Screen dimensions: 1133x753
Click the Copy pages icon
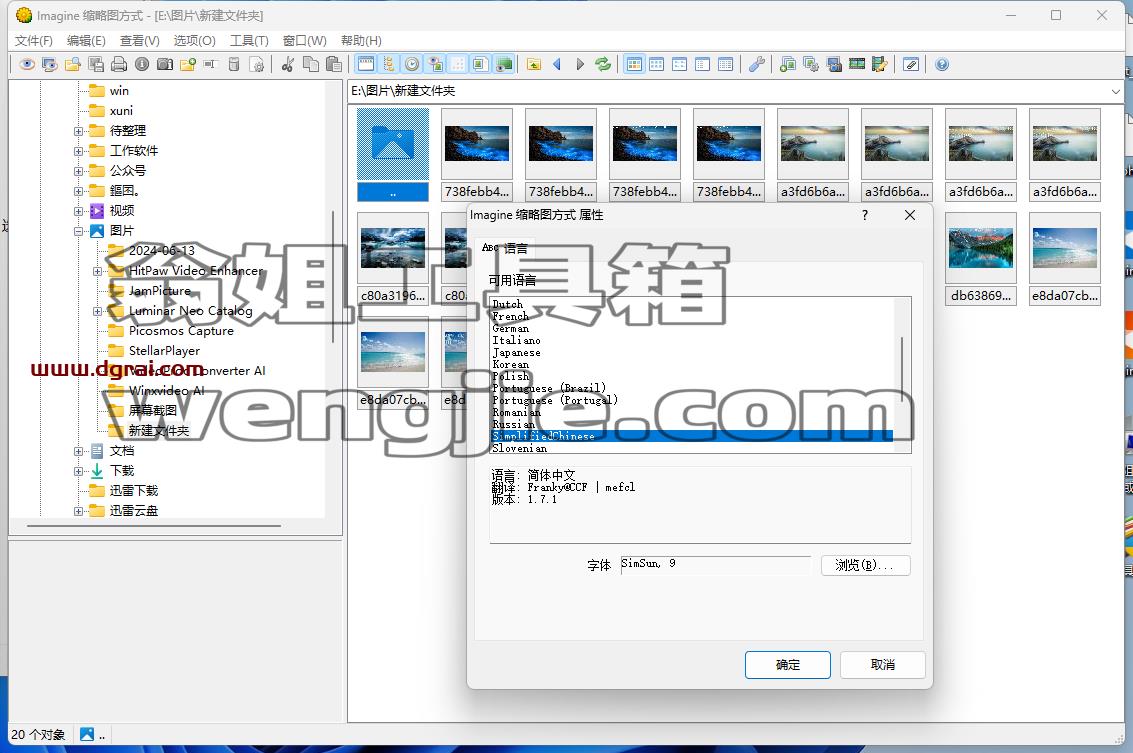pyautogui.click(x=311, y=64)
